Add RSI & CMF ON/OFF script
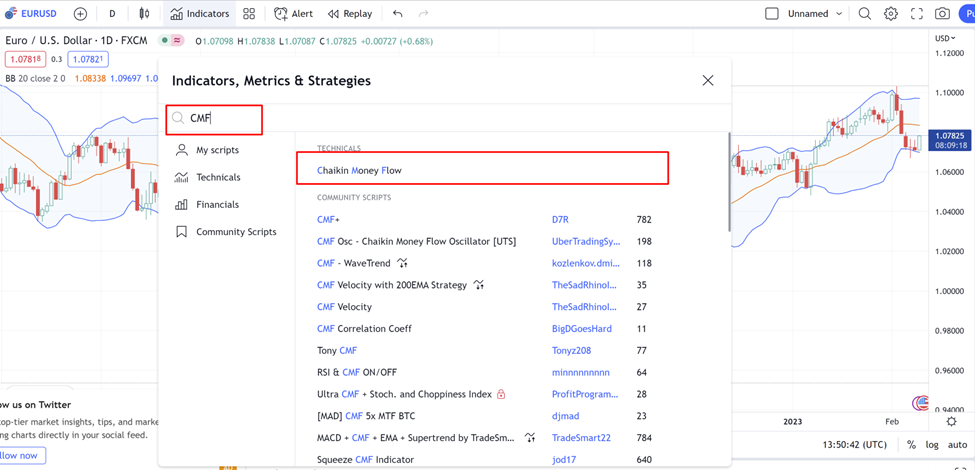975x470 pixels. pos(356,372)
